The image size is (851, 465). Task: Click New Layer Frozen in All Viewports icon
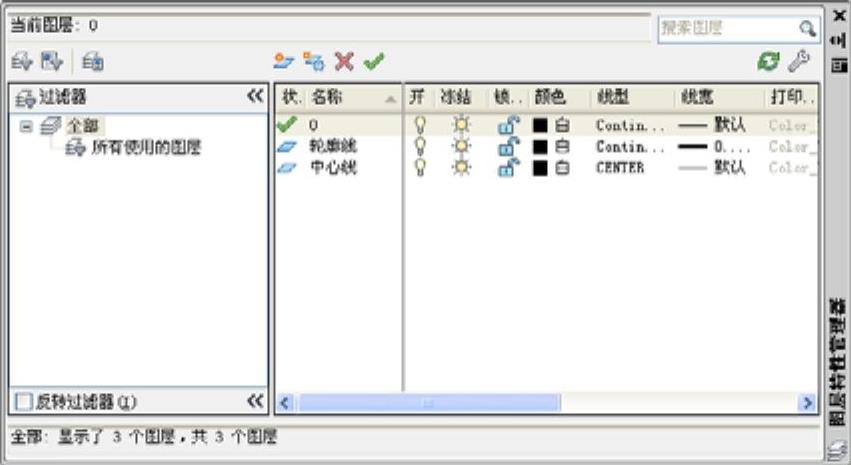[314, 61]
